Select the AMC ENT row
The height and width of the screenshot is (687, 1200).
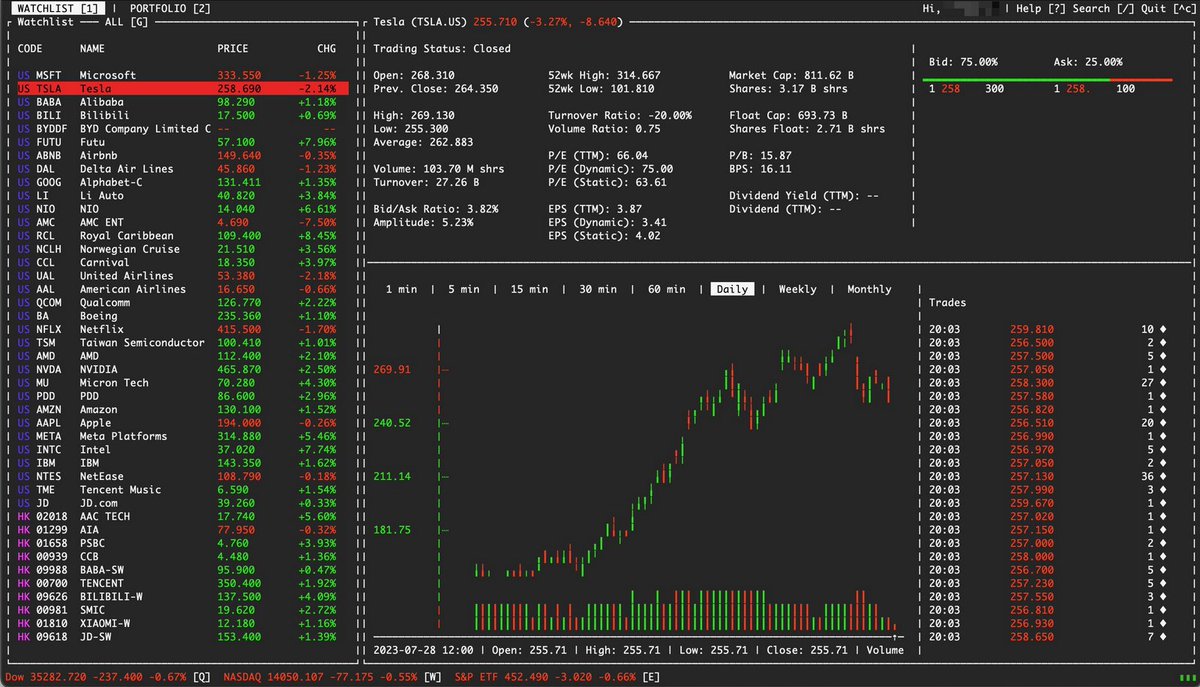[x=182, y=222]
